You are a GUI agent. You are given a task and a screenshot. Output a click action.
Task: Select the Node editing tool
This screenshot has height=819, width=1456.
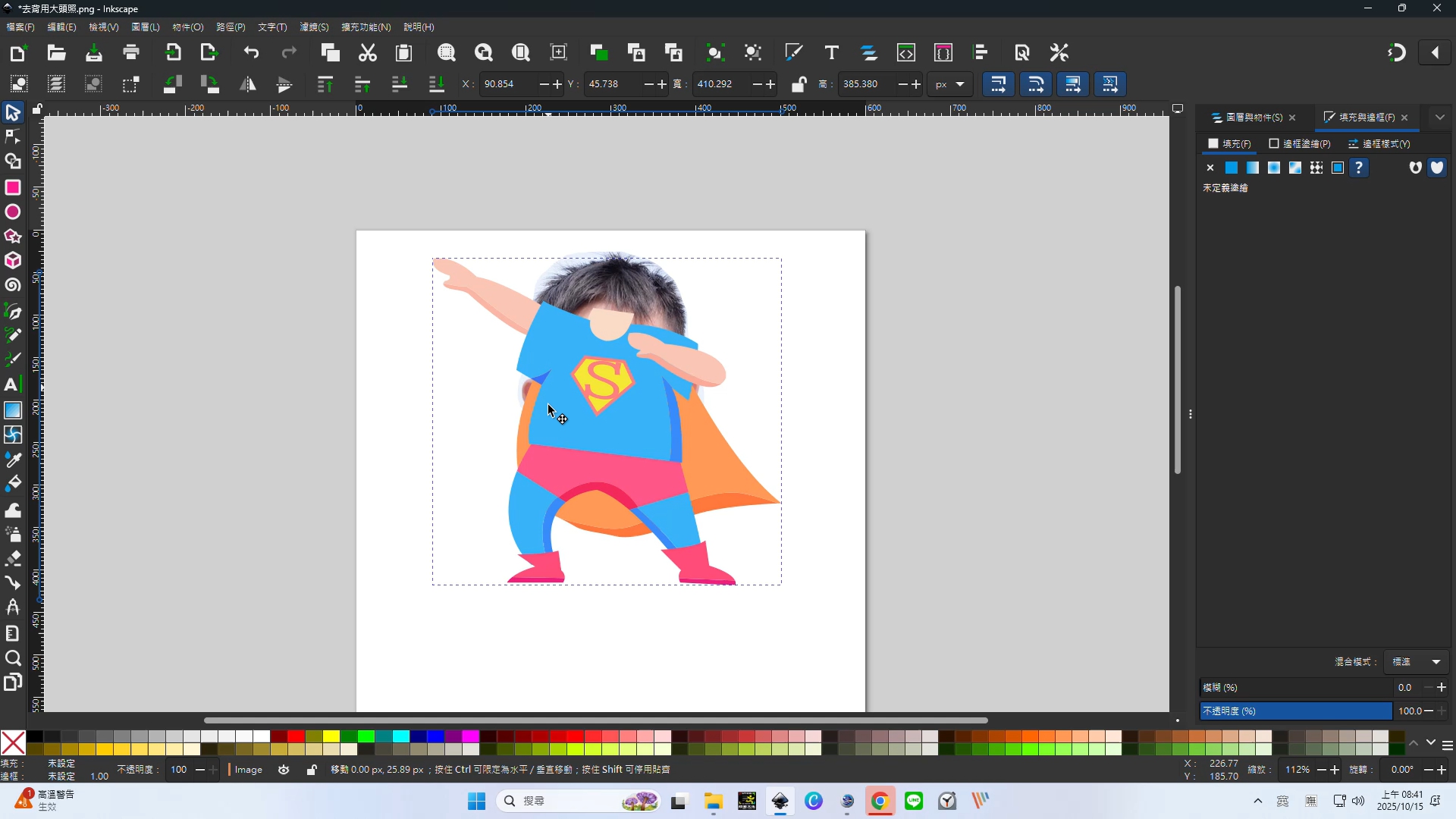click(x=13, y=137)
